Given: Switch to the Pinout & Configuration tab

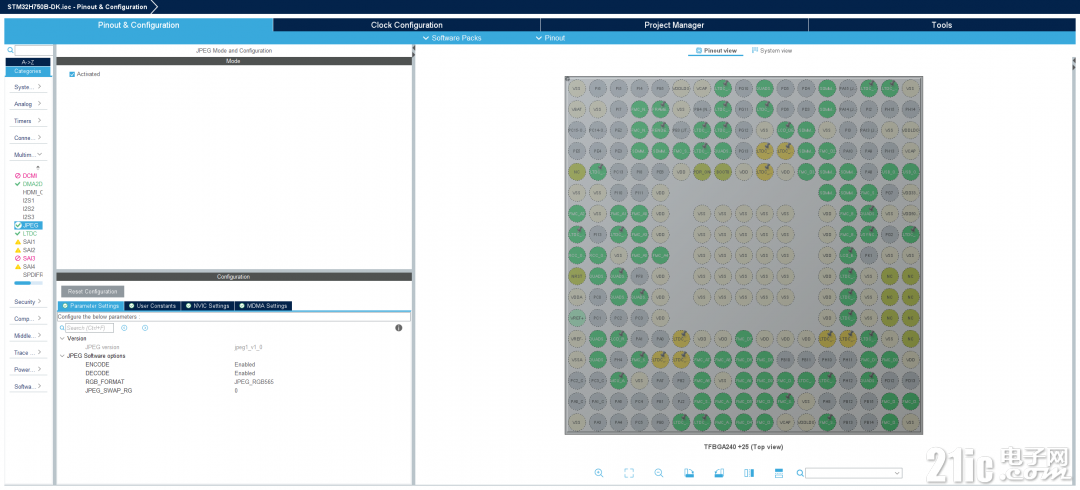Looking at the screenshot, I should (138, 25).
